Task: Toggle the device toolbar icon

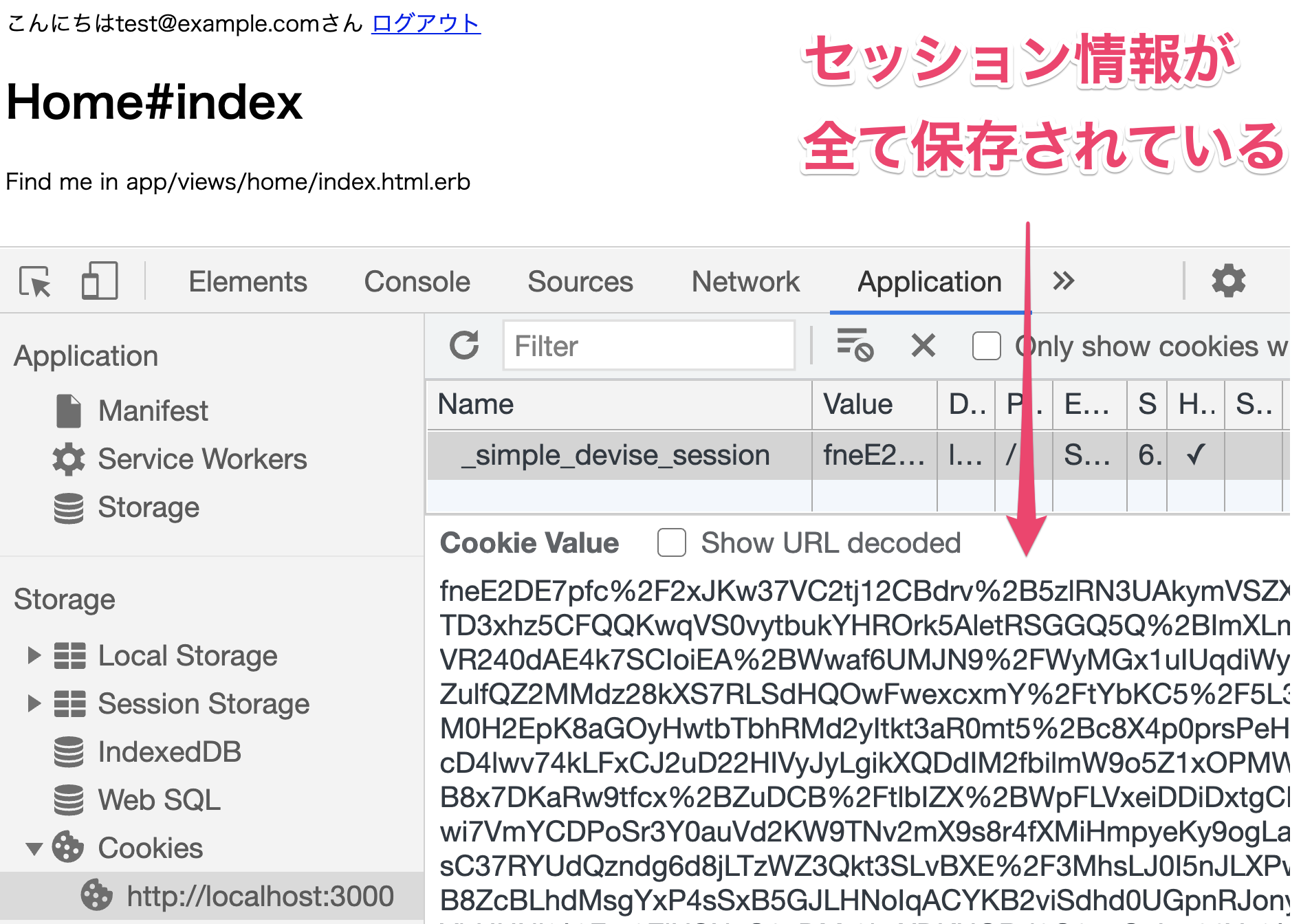Action: (100, 281)
